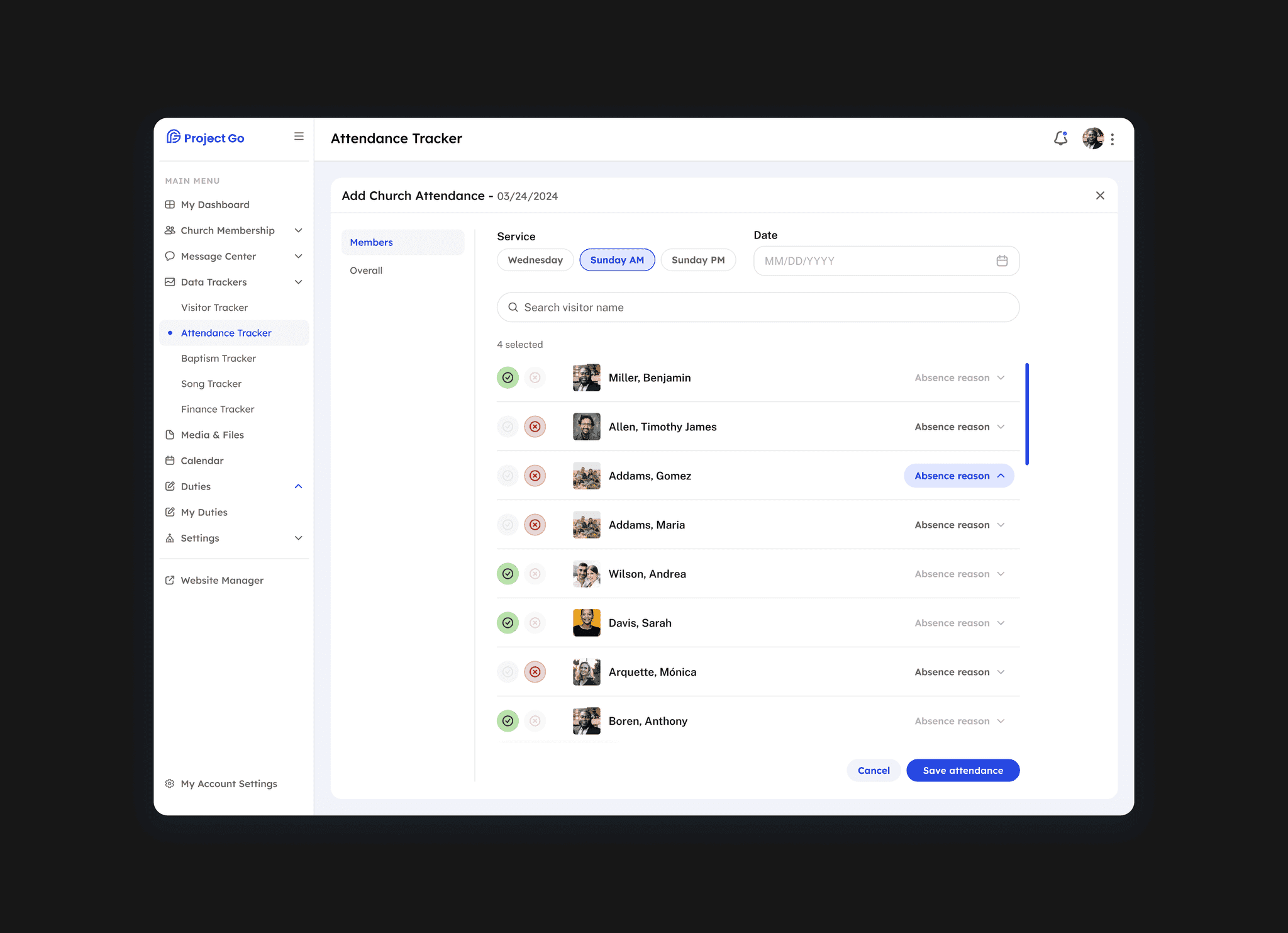Click the Cancel button
Screen dimensions: 1288x933
point(874,770)
